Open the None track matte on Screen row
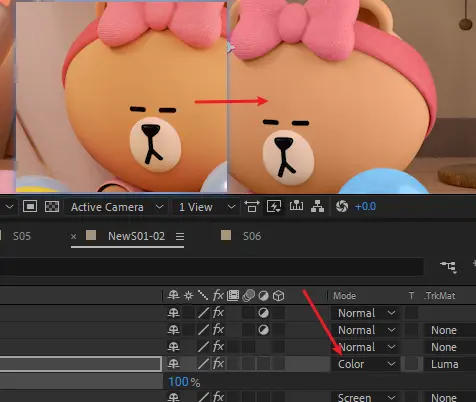This screenshot has width=476, height=402. [450, 397]
